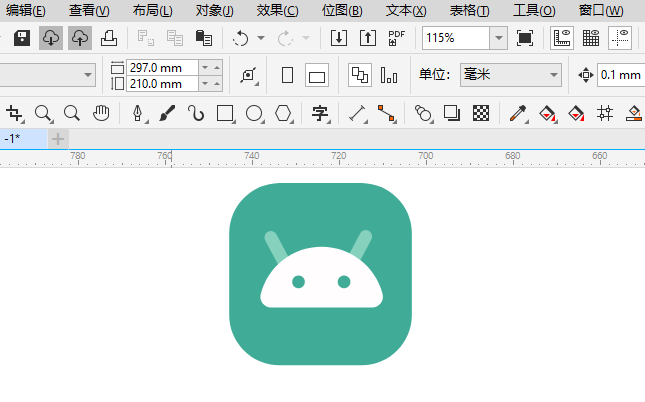645x402 pixels.
Task: Click the Print icon
Action: pyautogui.click(x=109, y=38)
